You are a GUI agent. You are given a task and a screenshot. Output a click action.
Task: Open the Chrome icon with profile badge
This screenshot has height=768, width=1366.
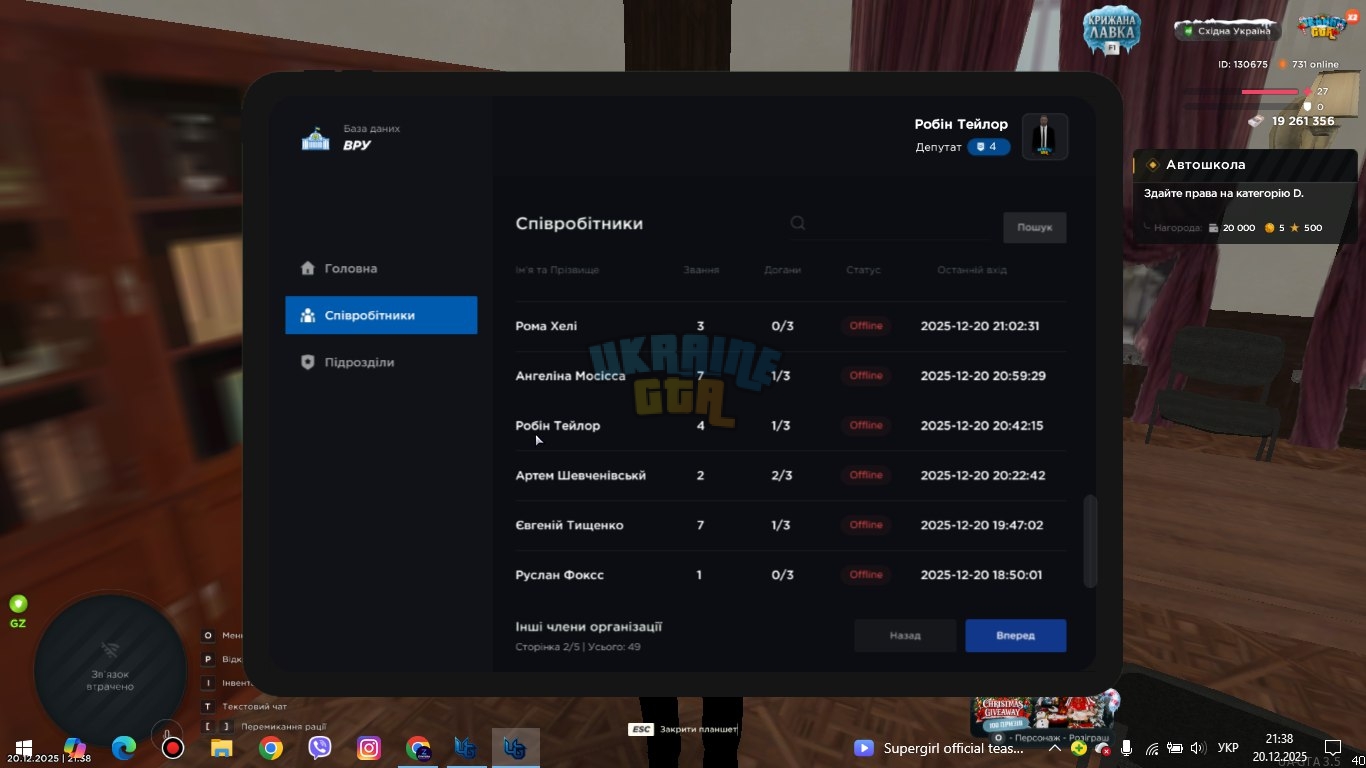pos(418,748)
